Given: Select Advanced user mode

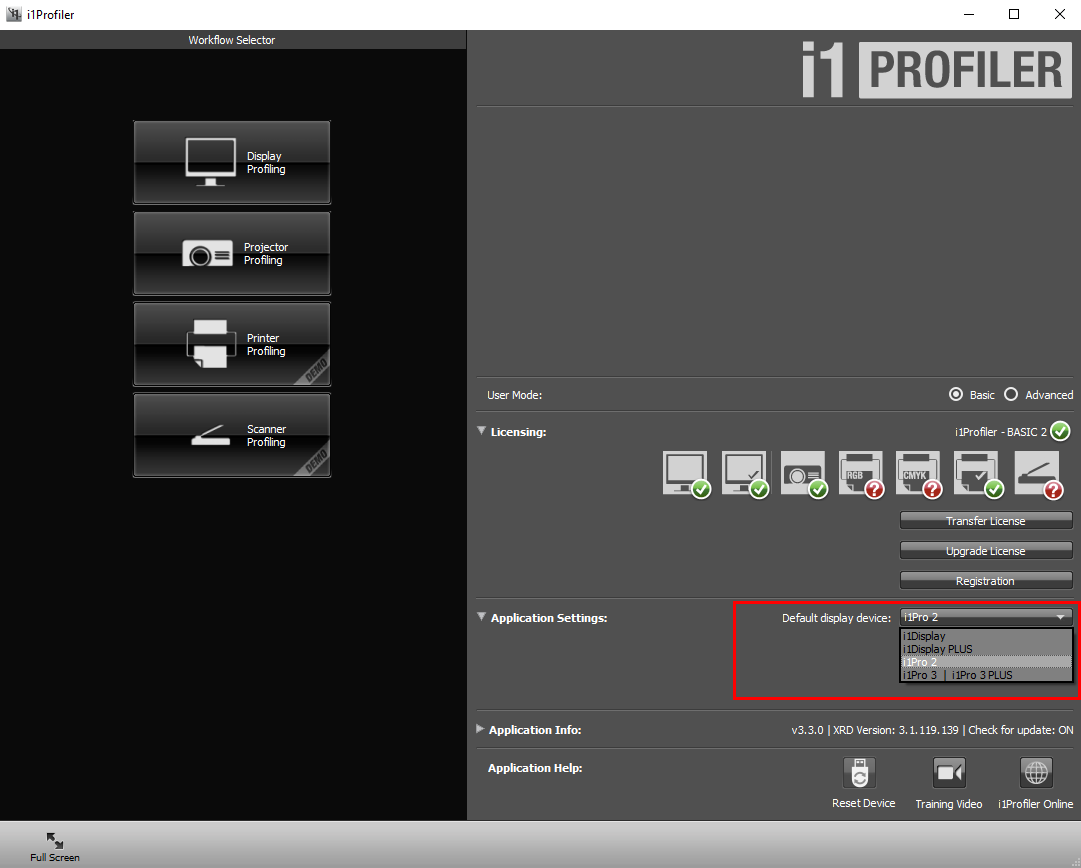Looking at the screenshot, I should click(1011, 394).
